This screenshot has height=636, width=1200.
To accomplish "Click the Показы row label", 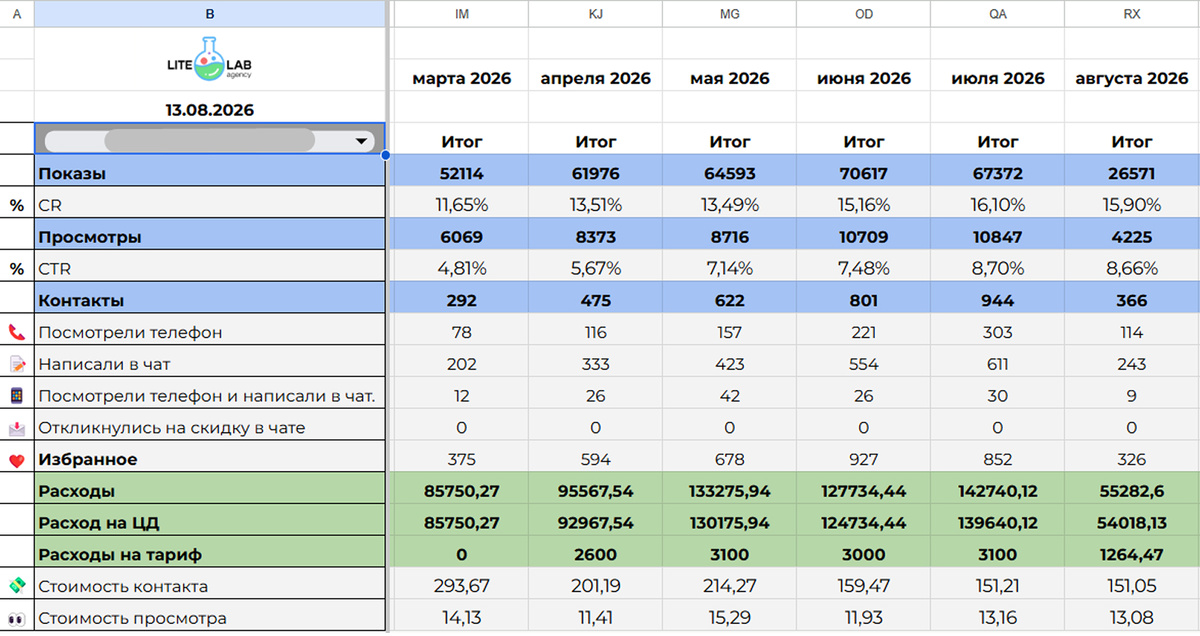I will [x=72, y=174].
